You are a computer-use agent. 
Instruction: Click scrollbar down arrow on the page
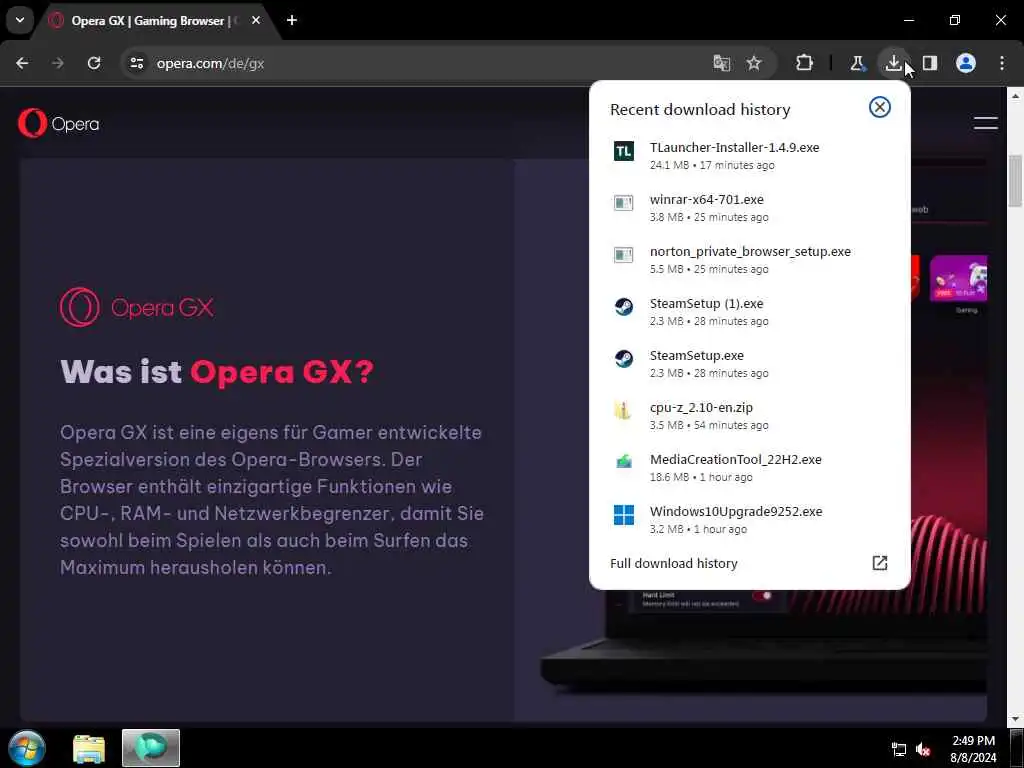point(1016,720)
